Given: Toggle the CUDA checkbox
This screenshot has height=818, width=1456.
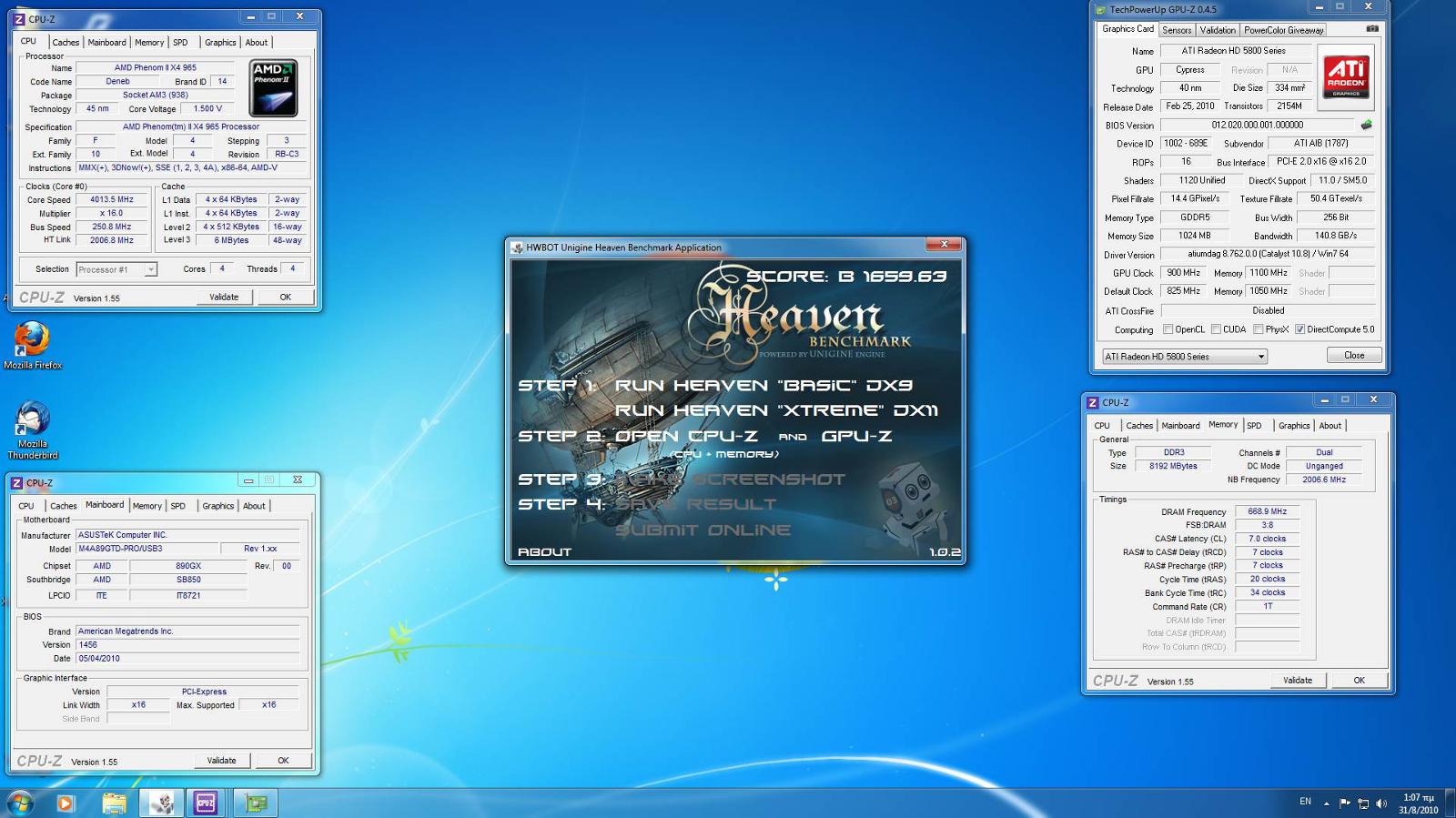Looking at the screenshot, I should tap(1216, 329).
